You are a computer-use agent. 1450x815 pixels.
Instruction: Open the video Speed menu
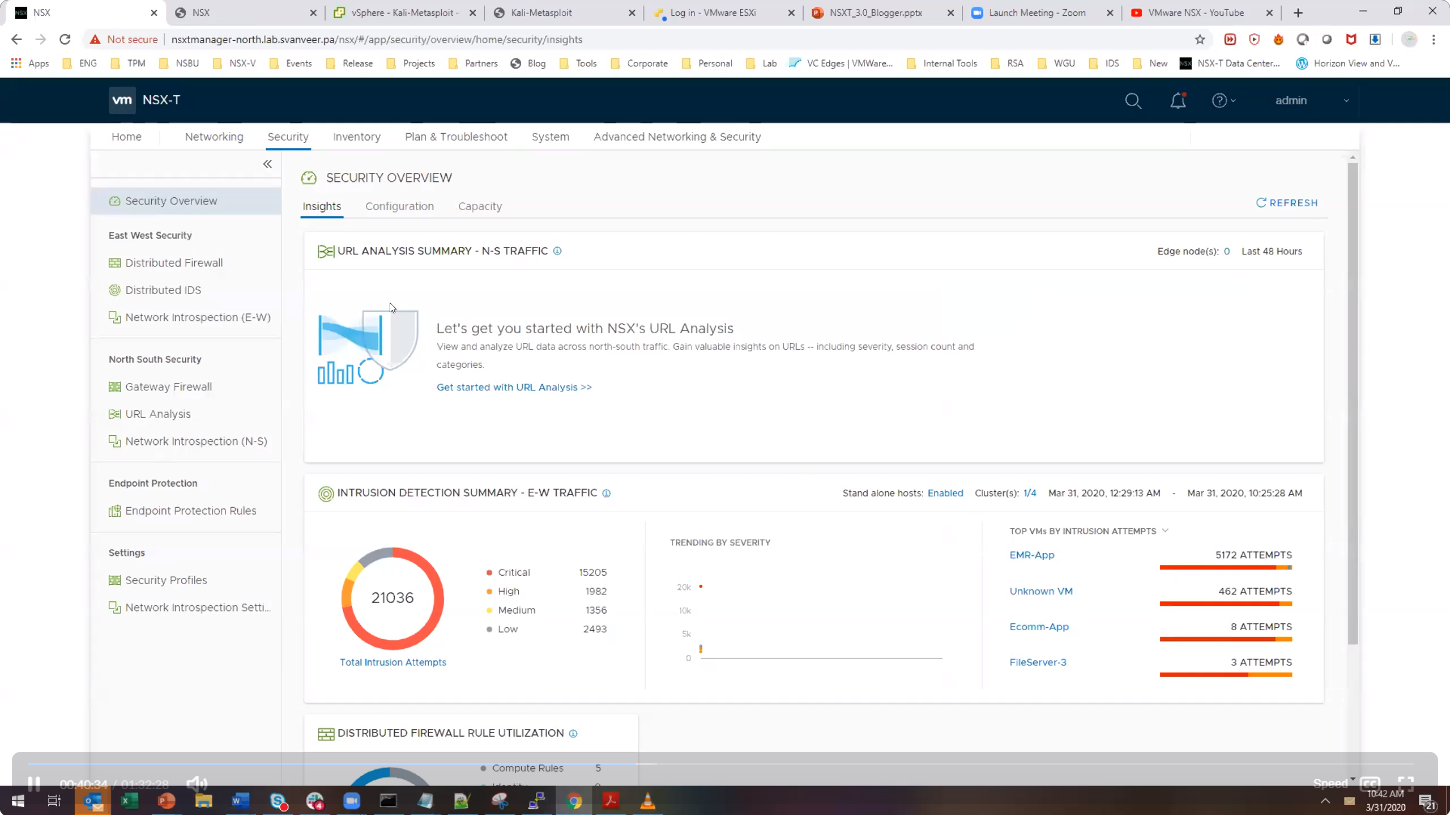(1334, 783)
